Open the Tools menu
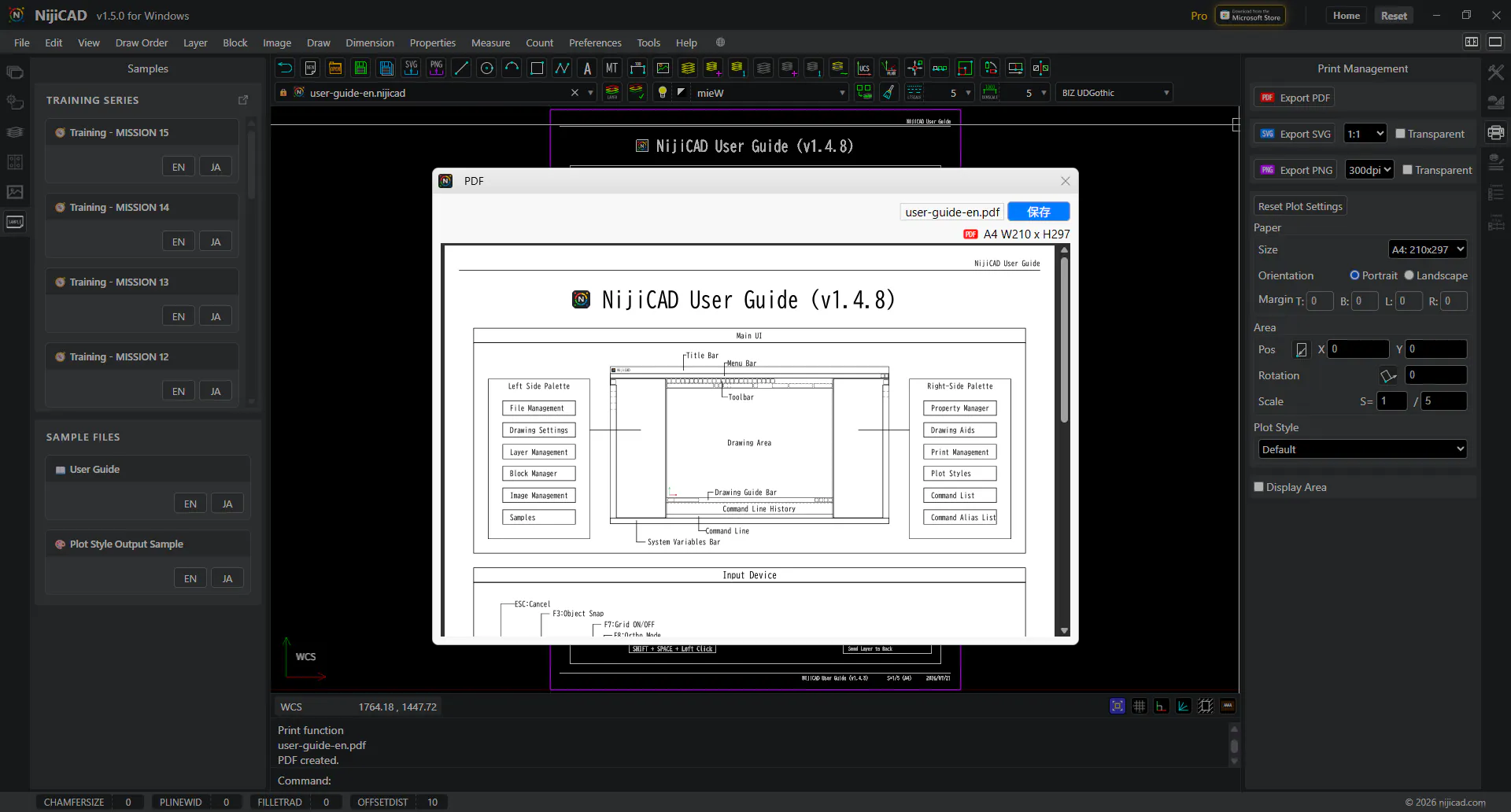This screenshot has width=1511, height=812. (x=648, y=42)
